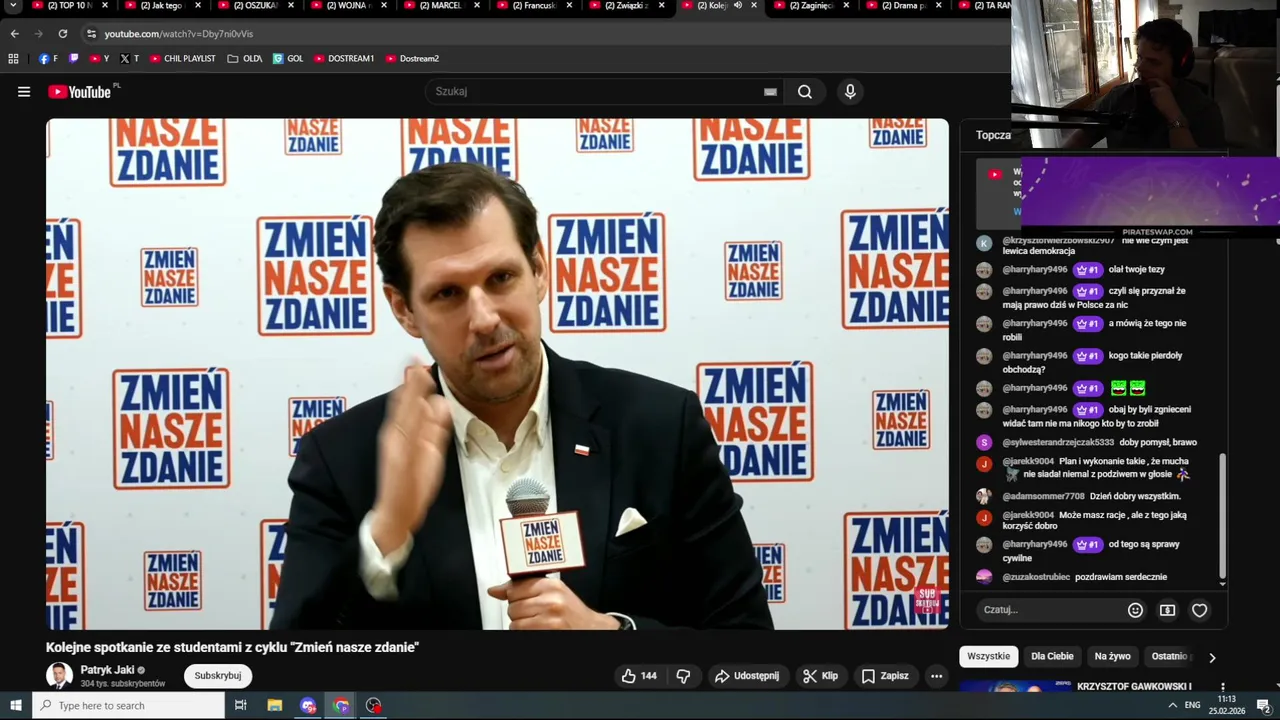Open the Facebook F bookmark

pyautogui.click(x=48, y=59)
